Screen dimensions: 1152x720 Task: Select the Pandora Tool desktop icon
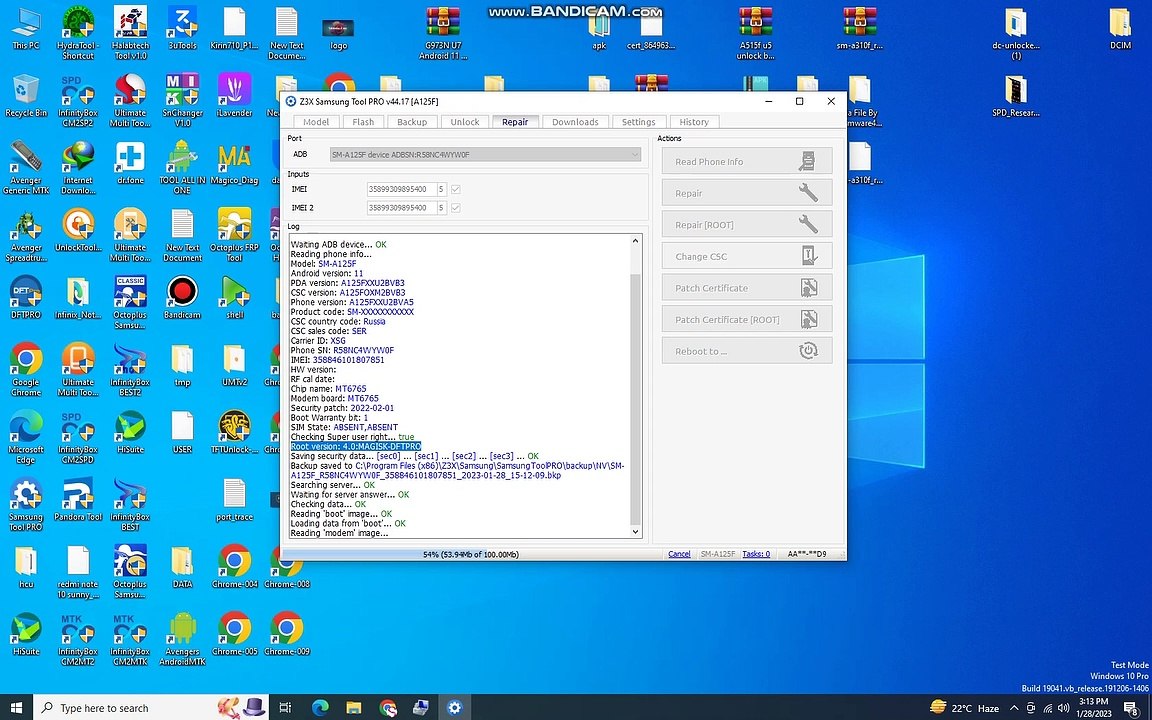(78, 500)
